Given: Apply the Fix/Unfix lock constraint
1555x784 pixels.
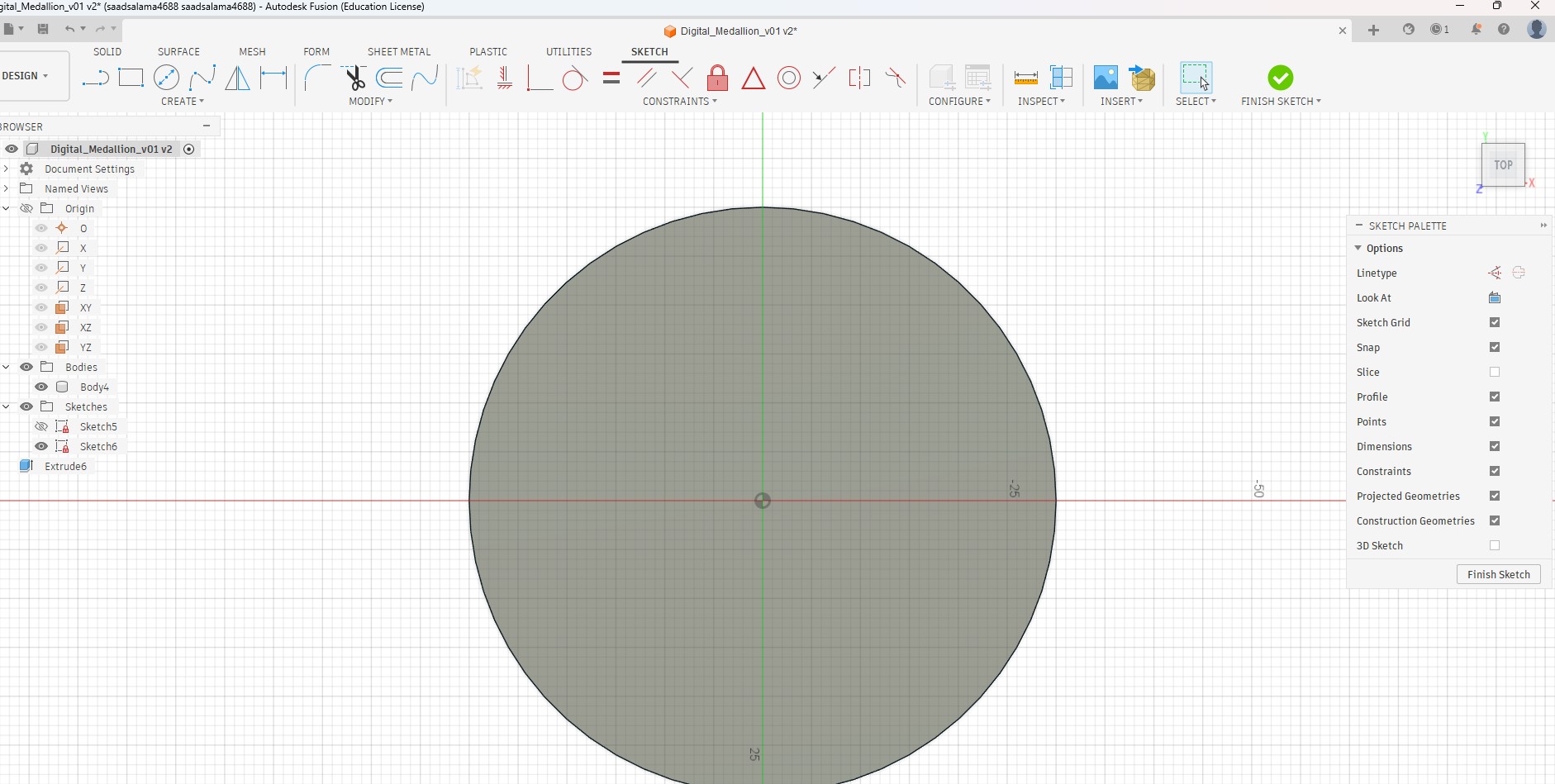Looking at the screenshot, I should (x=717, y=78).
